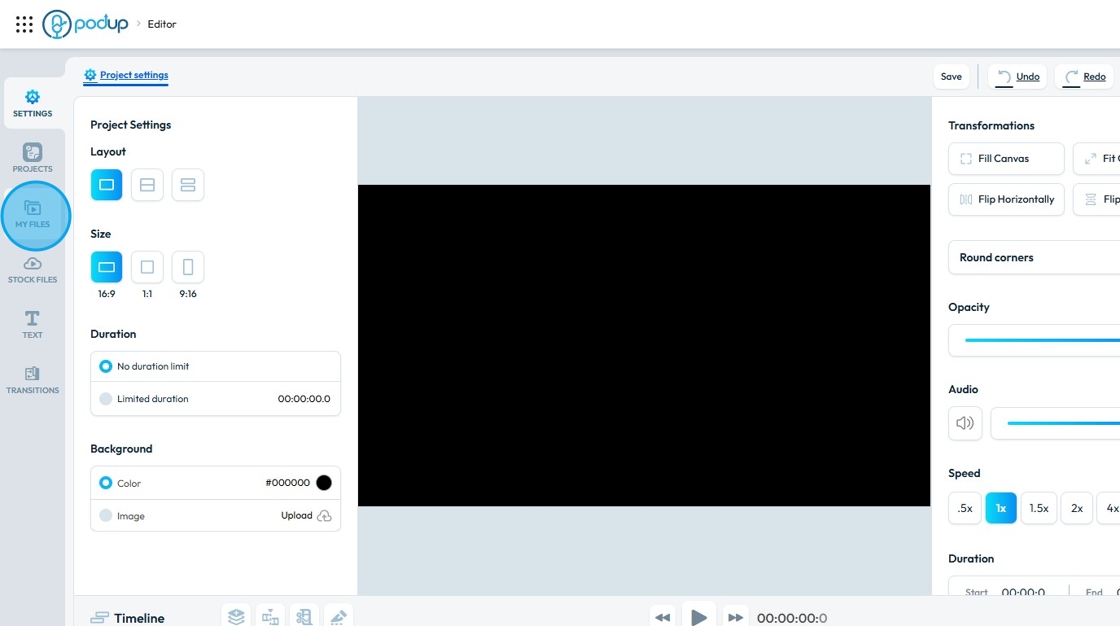
Task: Expand the Round corners option
Action: 1034,257
